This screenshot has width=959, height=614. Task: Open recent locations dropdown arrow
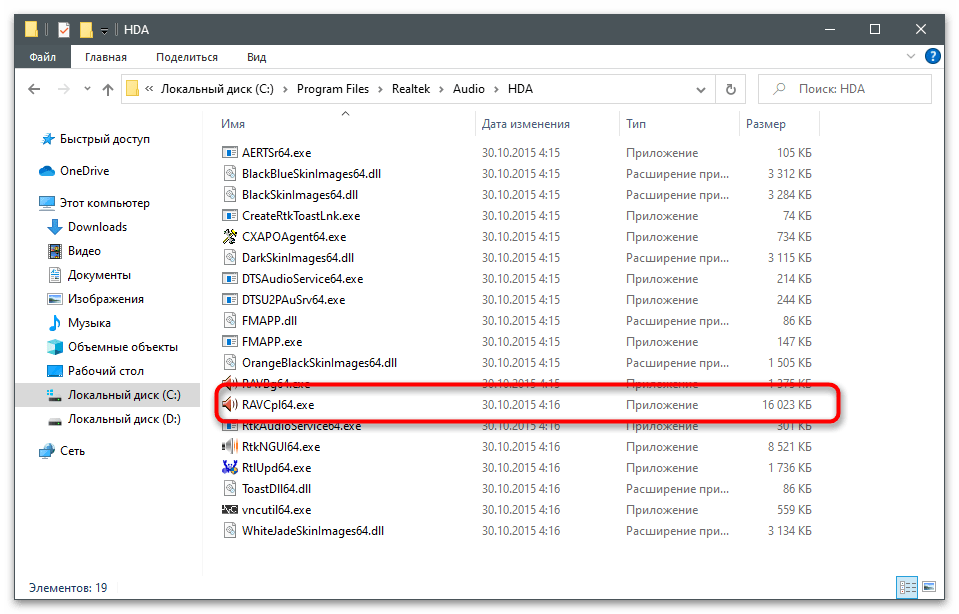[x=87, y=89]
